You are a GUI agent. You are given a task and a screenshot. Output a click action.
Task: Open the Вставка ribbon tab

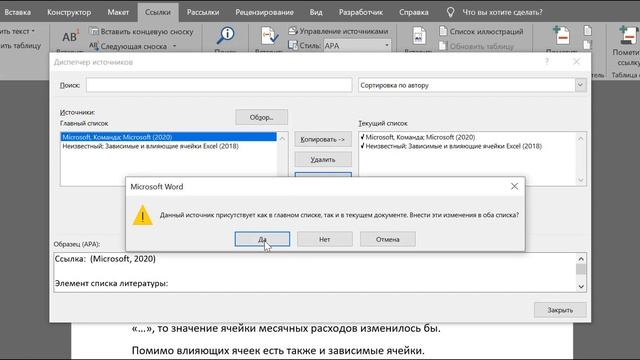(x=18, y=12)
